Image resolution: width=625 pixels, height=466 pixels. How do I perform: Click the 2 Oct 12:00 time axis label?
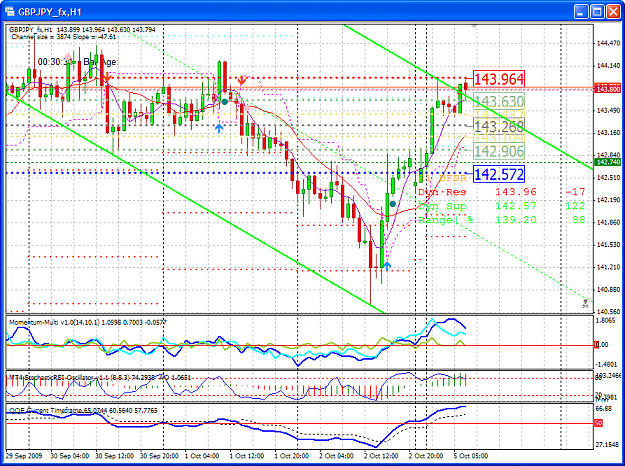click(381, 456)
